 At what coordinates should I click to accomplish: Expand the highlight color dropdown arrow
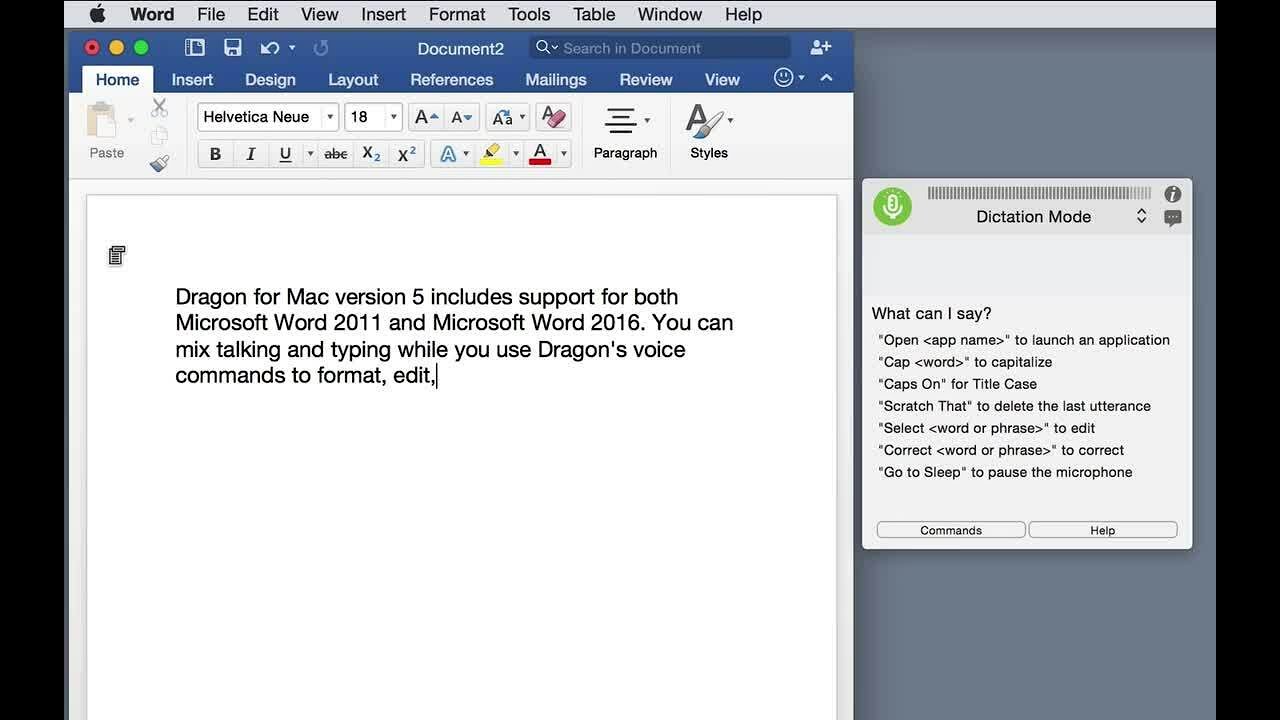tap(516, 154)
